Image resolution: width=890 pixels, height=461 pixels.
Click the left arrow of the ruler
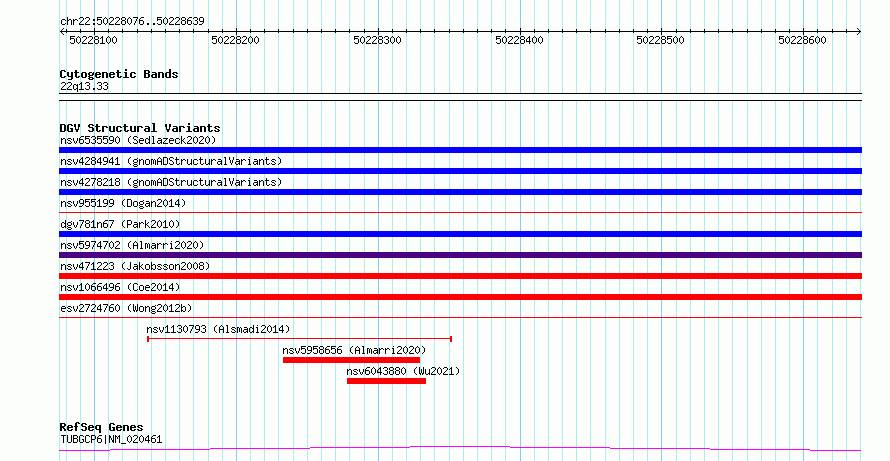click(62, 32)
